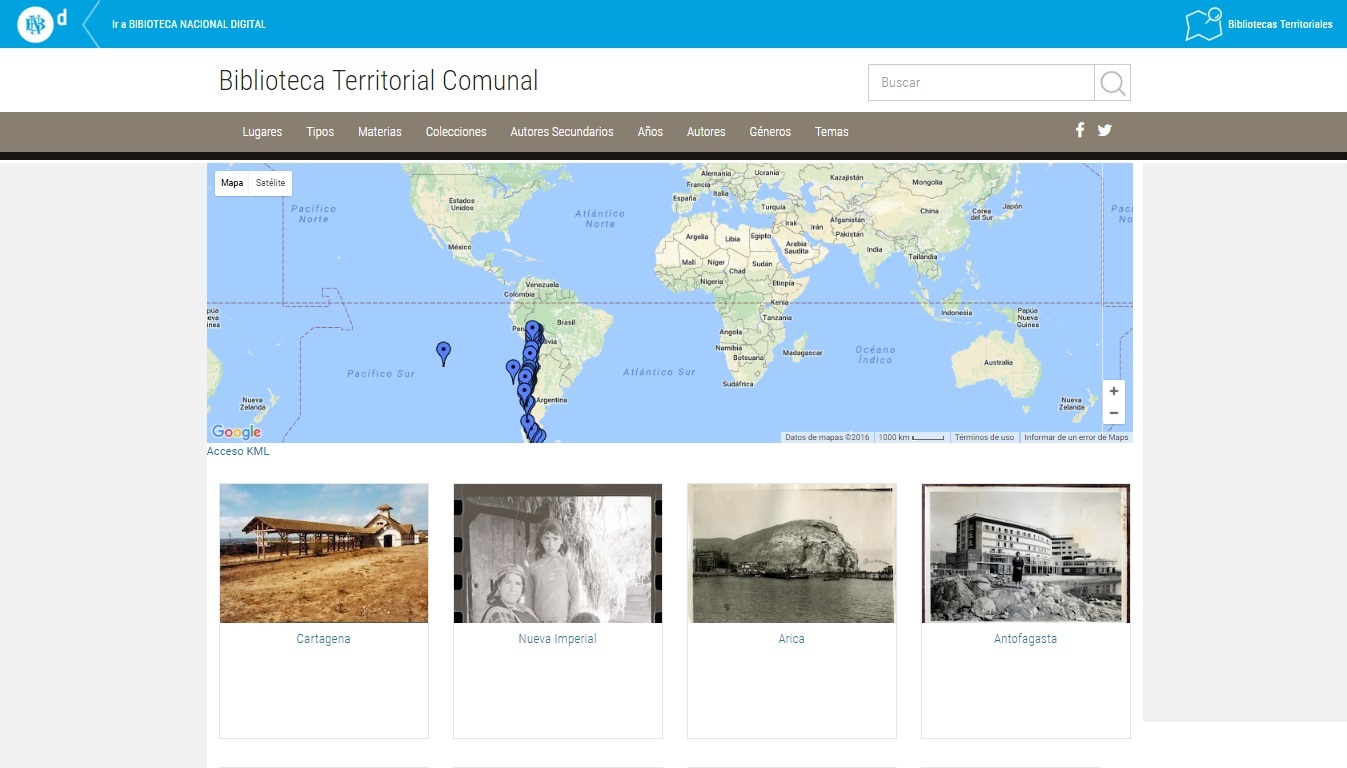Click into the Buscar search field
The height and width of the screenshot is (768, 1347).
(980, 83)
